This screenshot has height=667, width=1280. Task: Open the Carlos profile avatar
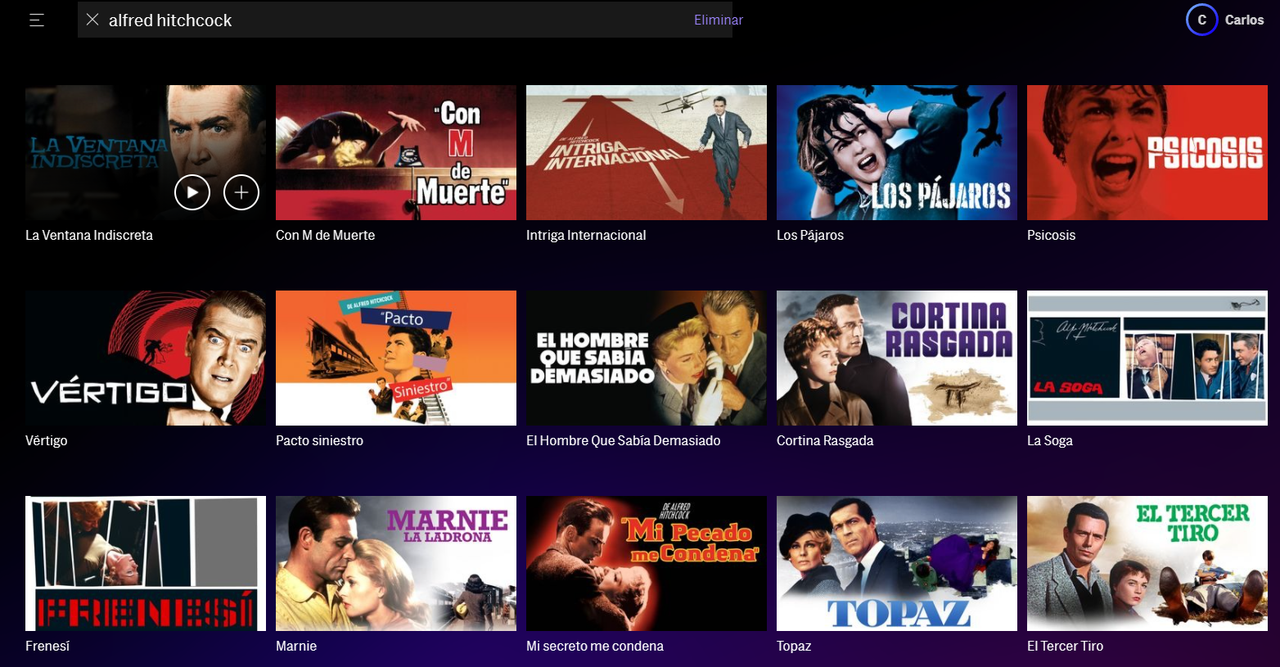pyautogui.click(x=1201, y=20)
